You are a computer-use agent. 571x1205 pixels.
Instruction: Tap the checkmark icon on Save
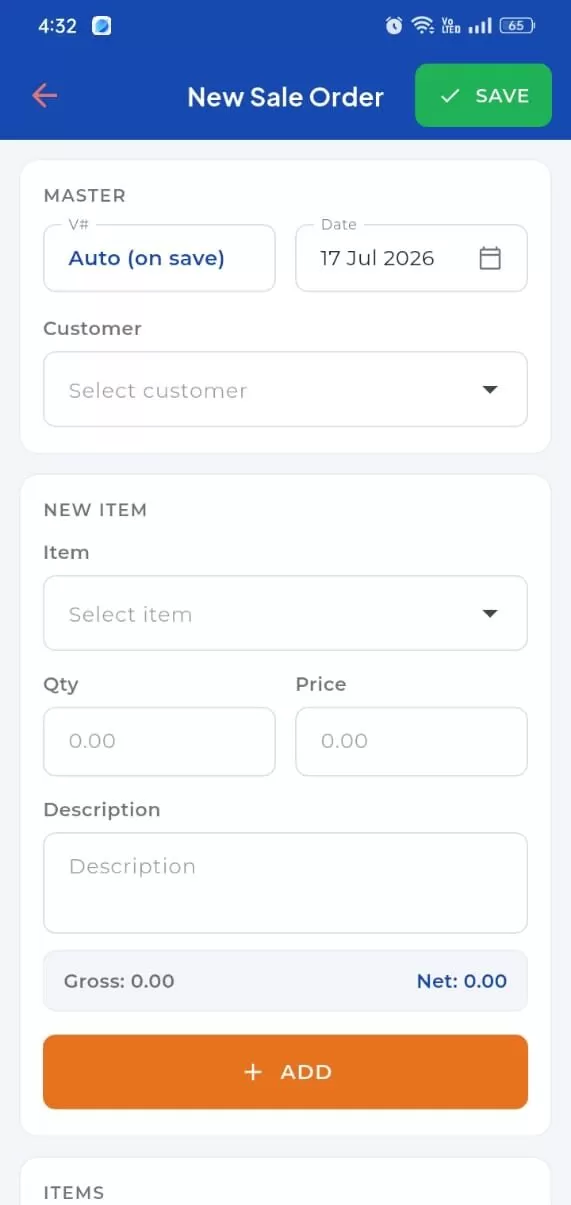(x=450, y=96)
